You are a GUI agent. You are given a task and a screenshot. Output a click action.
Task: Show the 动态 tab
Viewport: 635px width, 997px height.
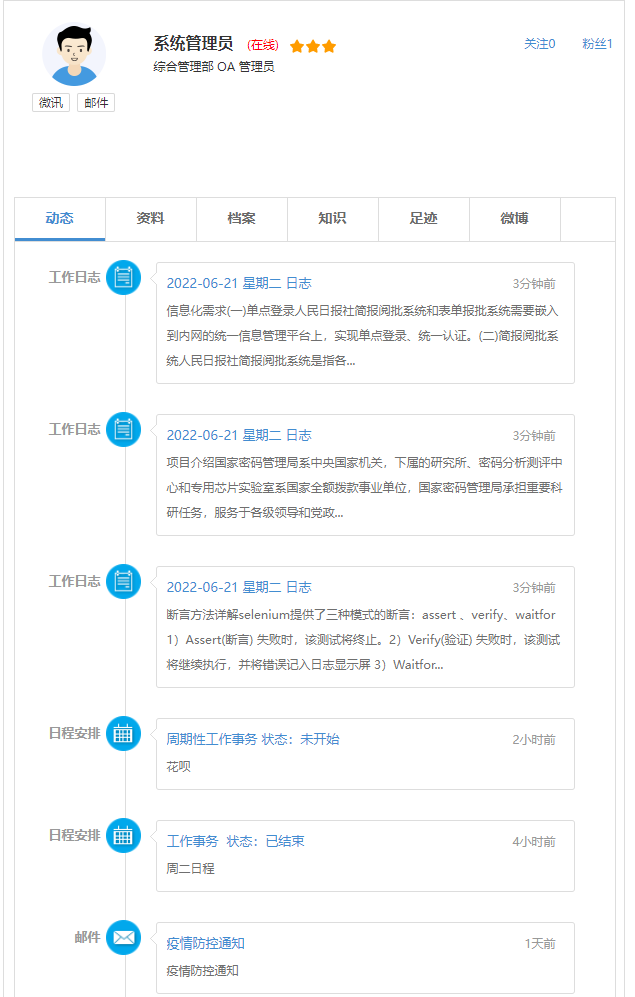pyautogui.click(x=59, y=219)
